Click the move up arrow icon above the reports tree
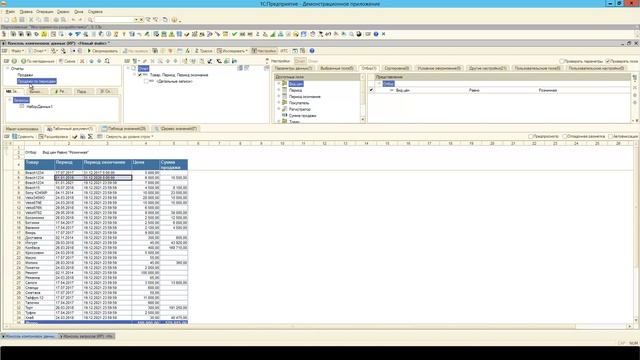The image size is (640, 360). point(91,61)
